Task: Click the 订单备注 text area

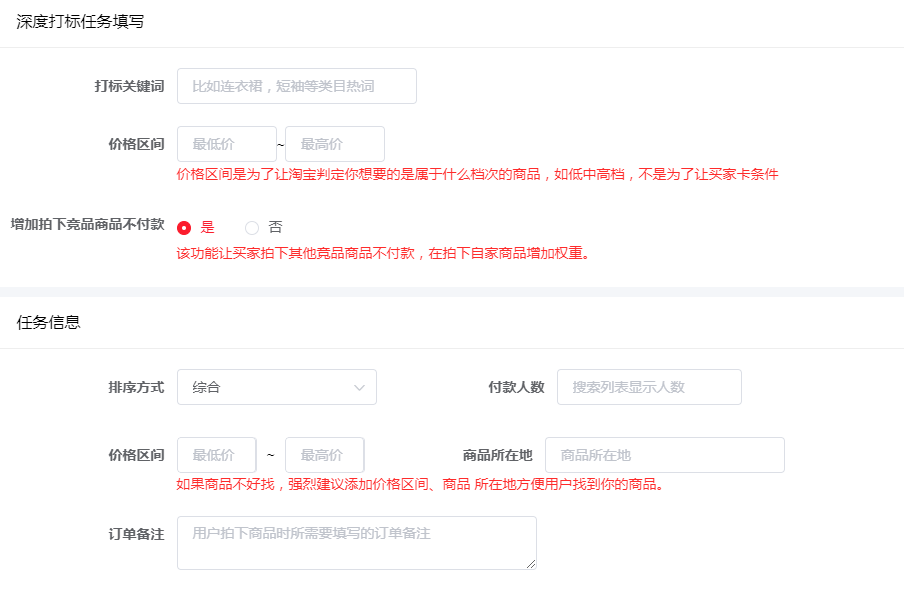Action: [x=357, y=542]
